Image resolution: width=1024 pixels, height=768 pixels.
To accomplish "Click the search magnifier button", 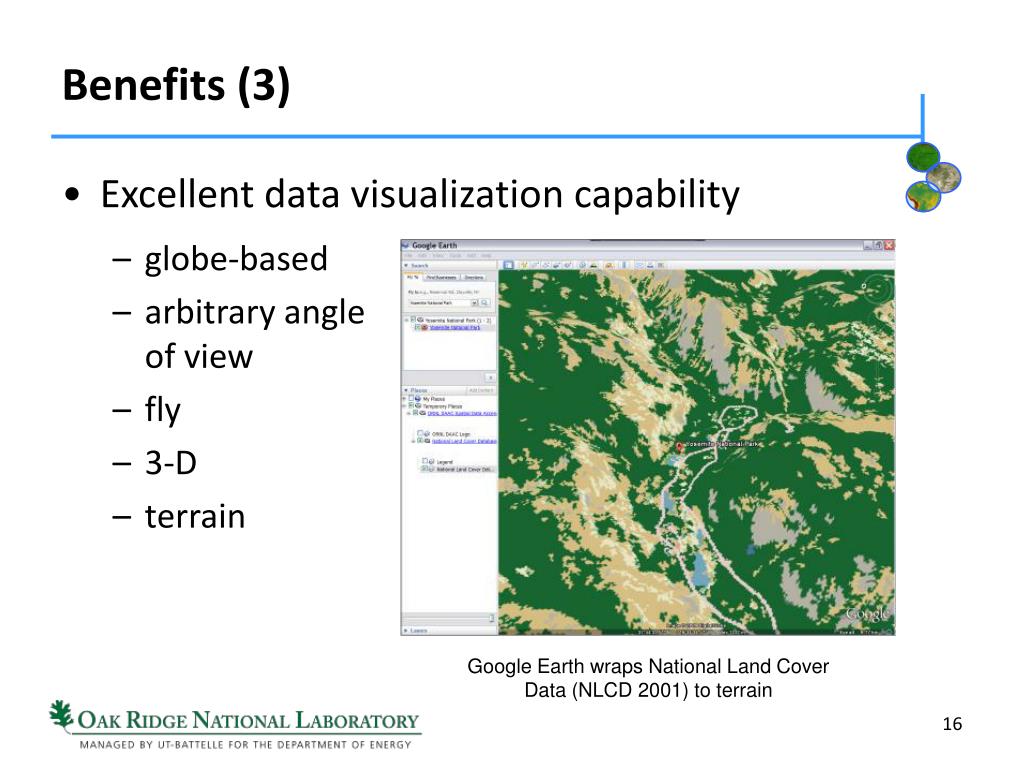I will 485,303.
